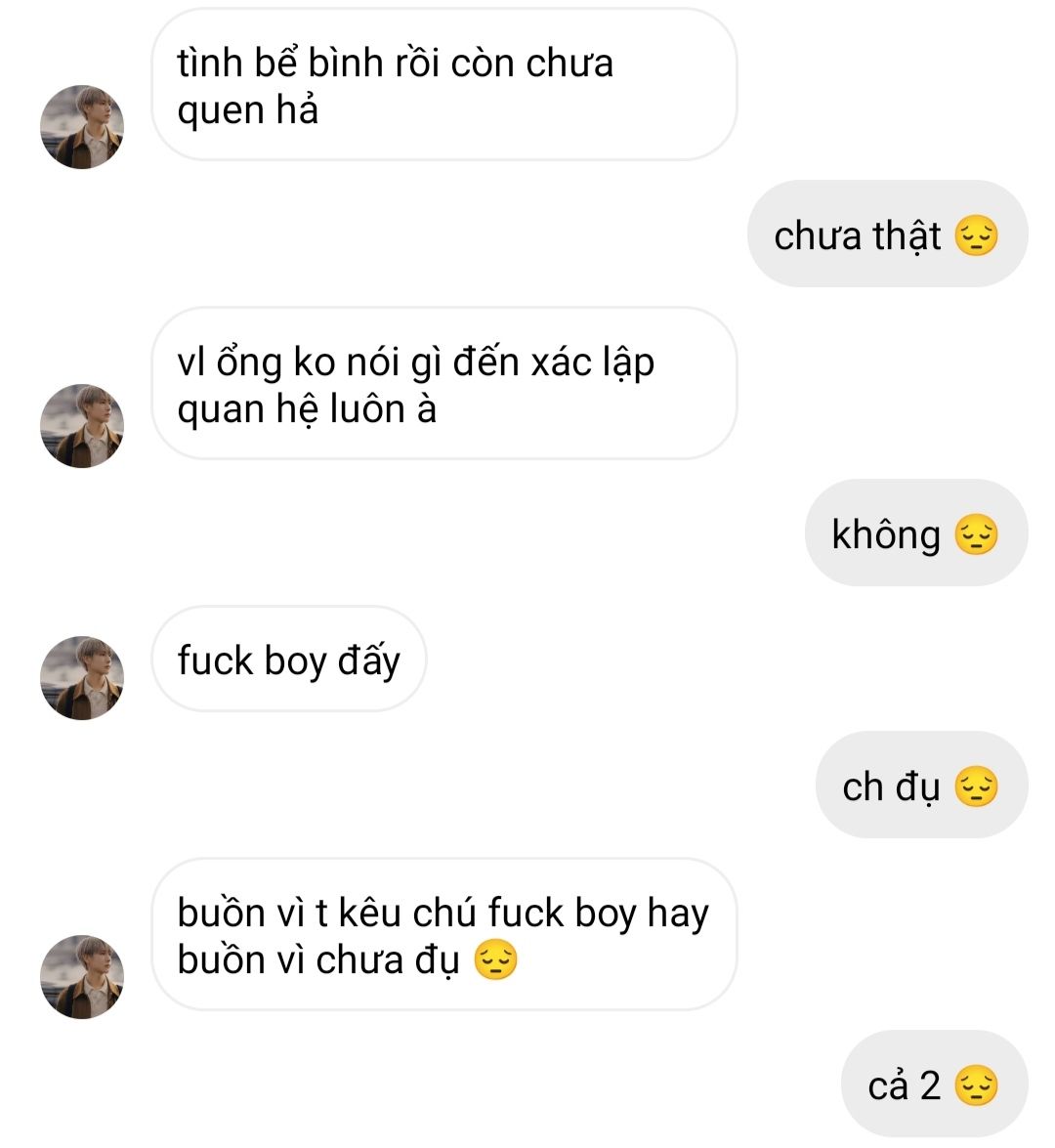Open sender avatar beside 'buồn vì t kêu' message
This screenshot has height=1148, width=1055.
click(82, 977)
